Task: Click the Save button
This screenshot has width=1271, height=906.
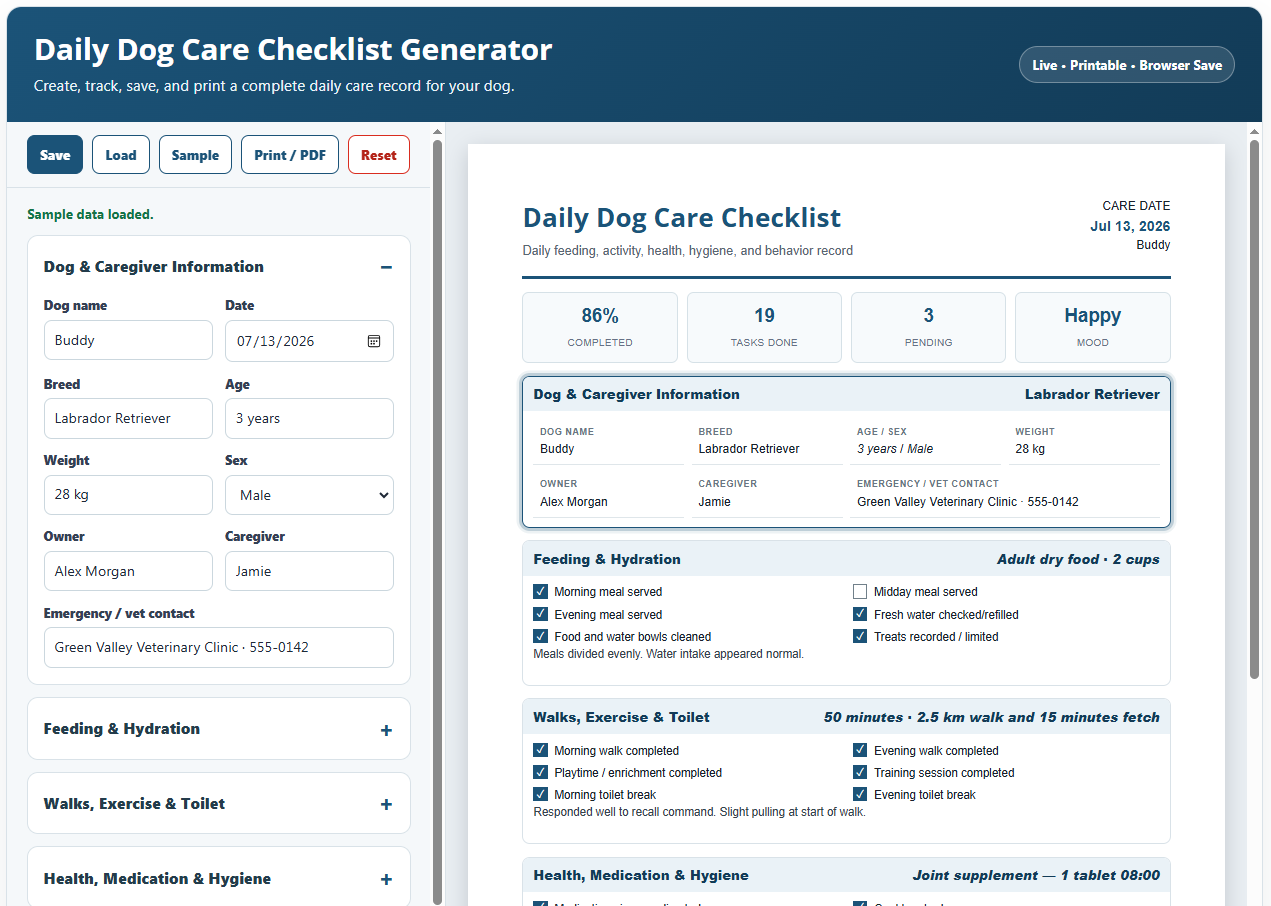Action: [55, 155]
